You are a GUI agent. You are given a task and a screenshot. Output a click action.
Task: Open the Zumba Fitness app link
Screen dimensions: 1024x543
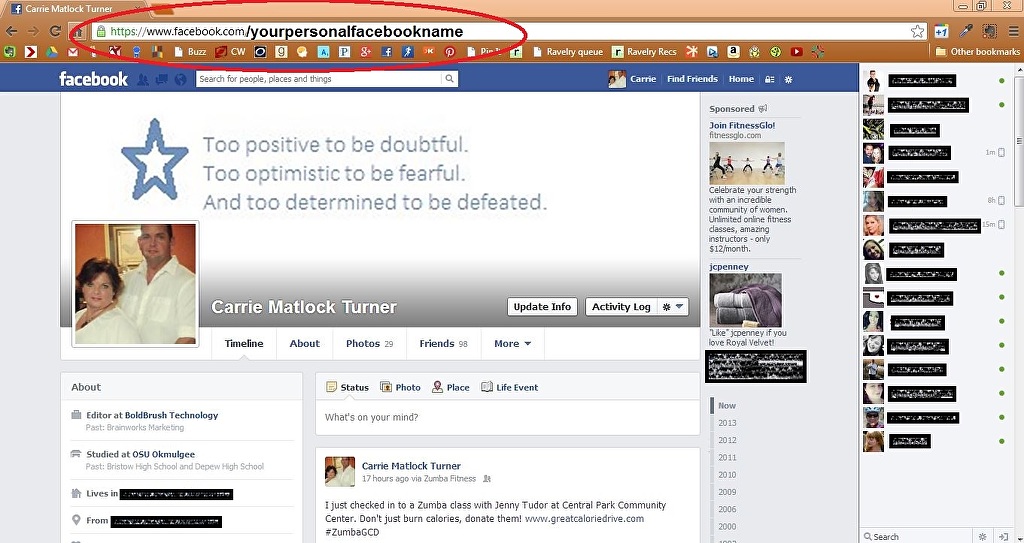(x=450, y=479)
